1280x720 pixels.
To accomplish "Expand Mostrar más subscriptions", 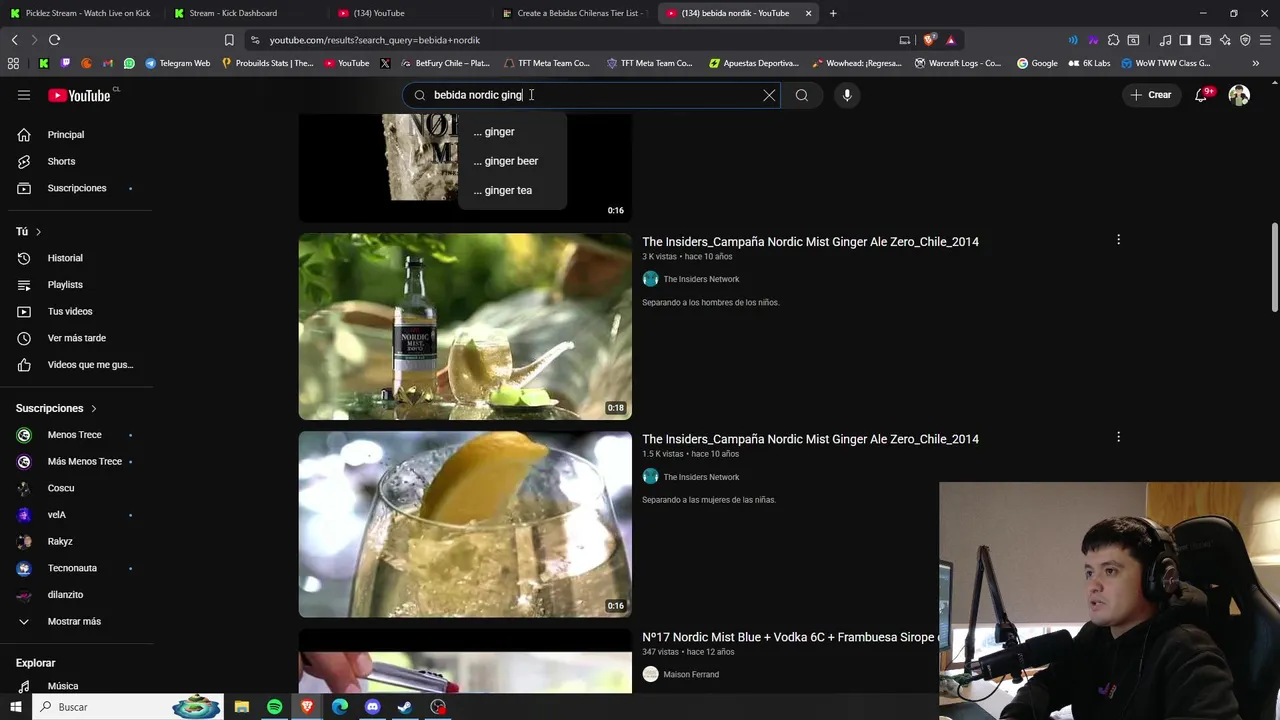I will [76, 621].
